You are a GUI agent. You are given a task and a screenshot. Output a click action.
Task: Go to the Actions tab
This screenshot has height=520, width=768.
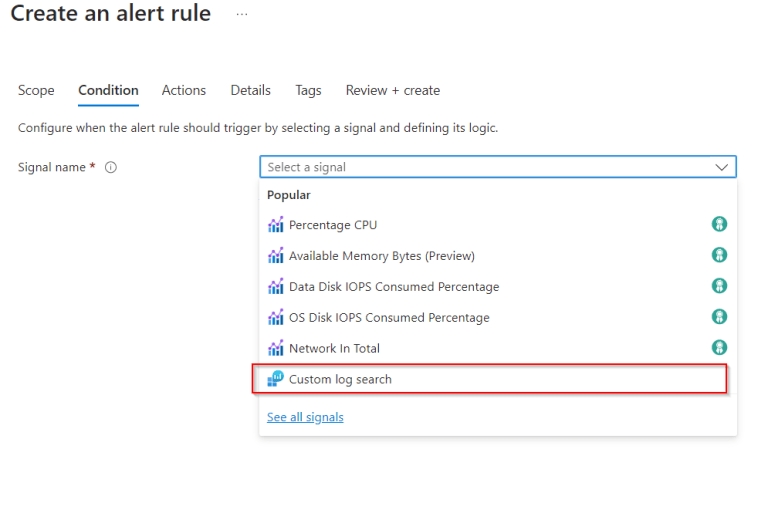pyautogui.click(x=184, y=91)
